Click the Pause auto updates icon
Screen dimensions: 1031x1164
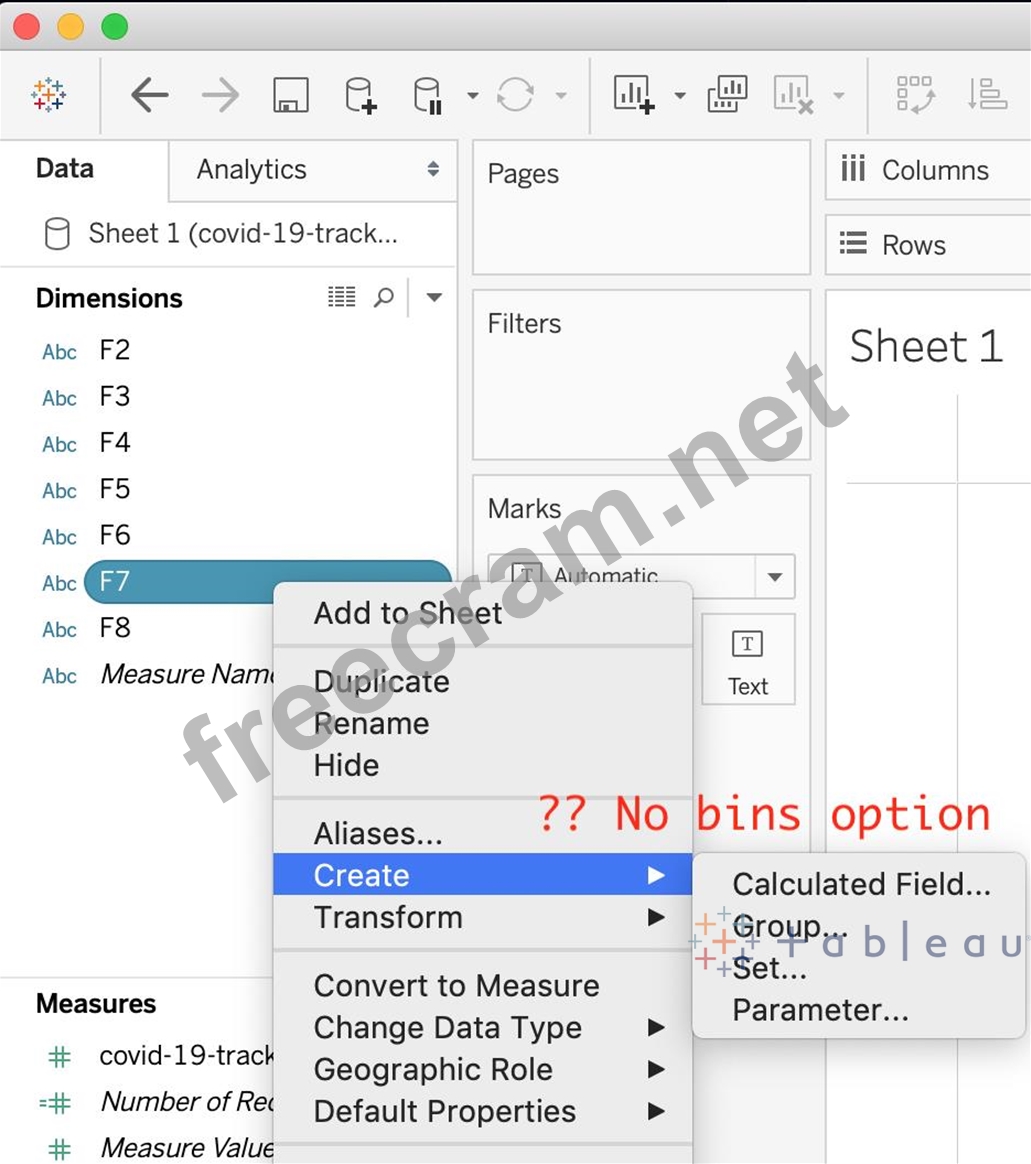pos(428,96)
